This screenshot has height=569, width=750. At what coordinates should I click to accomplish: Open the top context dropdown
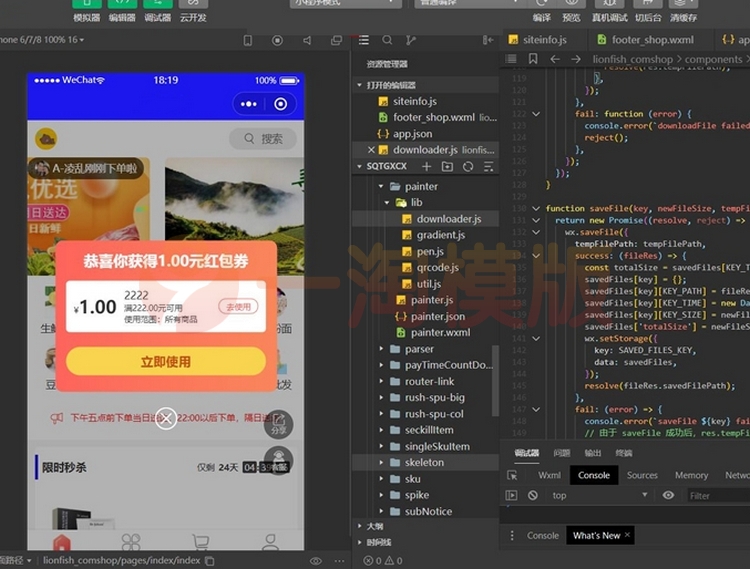tap(600, 495)
